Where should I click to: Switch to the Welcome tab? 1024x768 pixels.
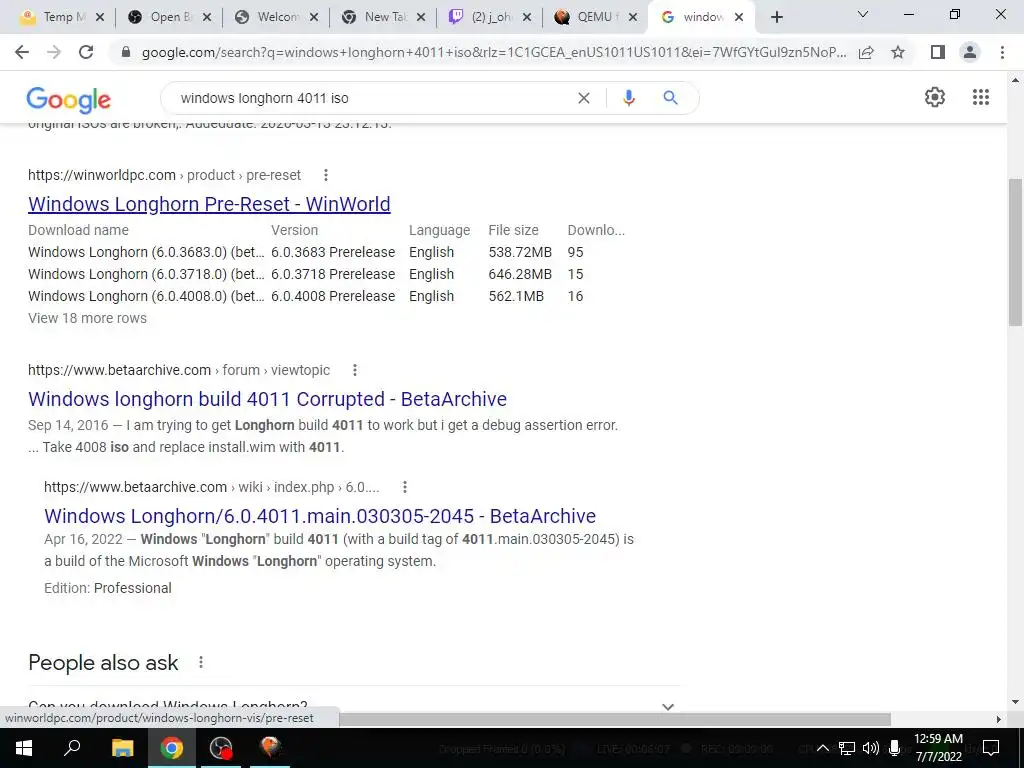pyautogui.click(x=276, y=17)
